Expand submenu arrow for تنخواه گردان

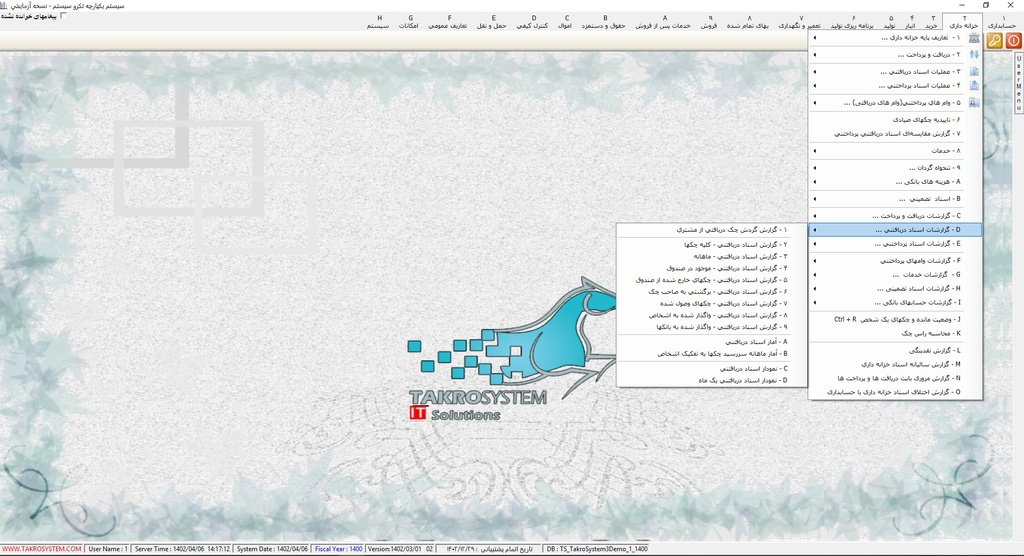click(x=815, y=168)
